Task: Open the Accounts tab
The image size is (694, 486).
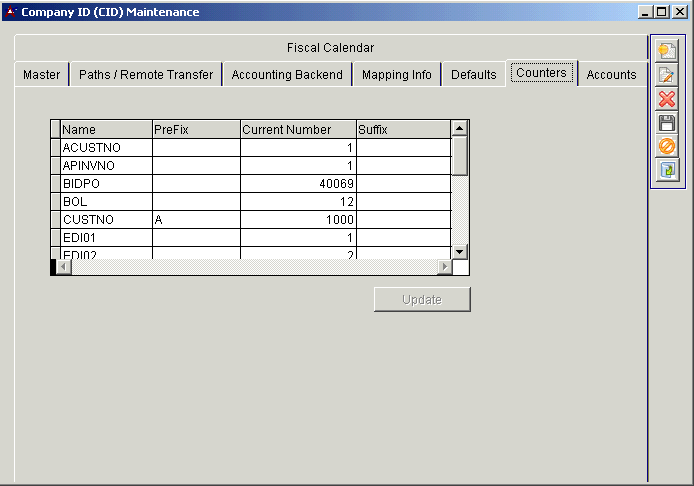Action: tap(611, 75)
